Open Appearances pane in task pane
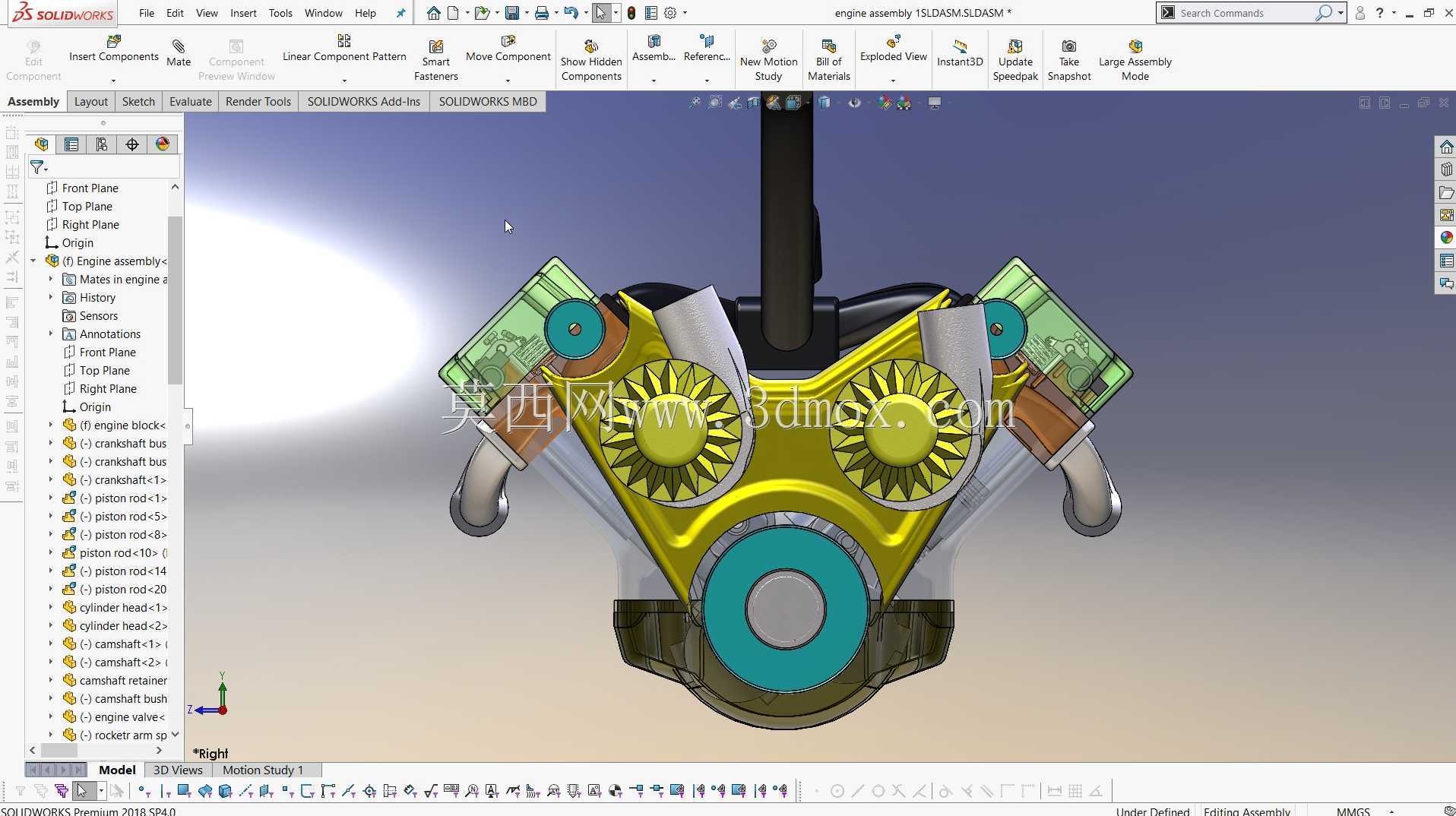 pyautogui.click(x=1446, y=238)
